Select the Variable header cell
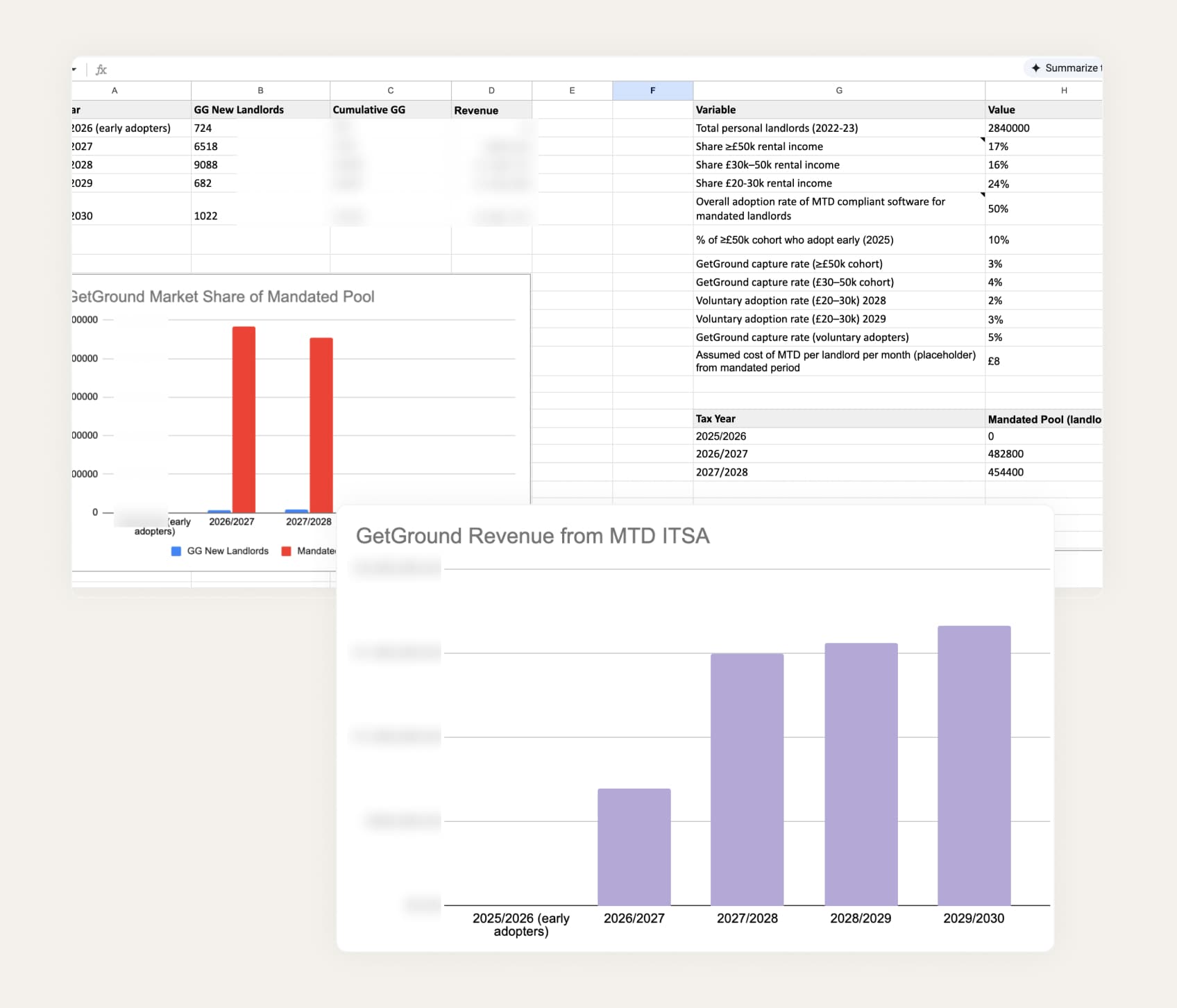The image size is (1177, 1008). 715,110
